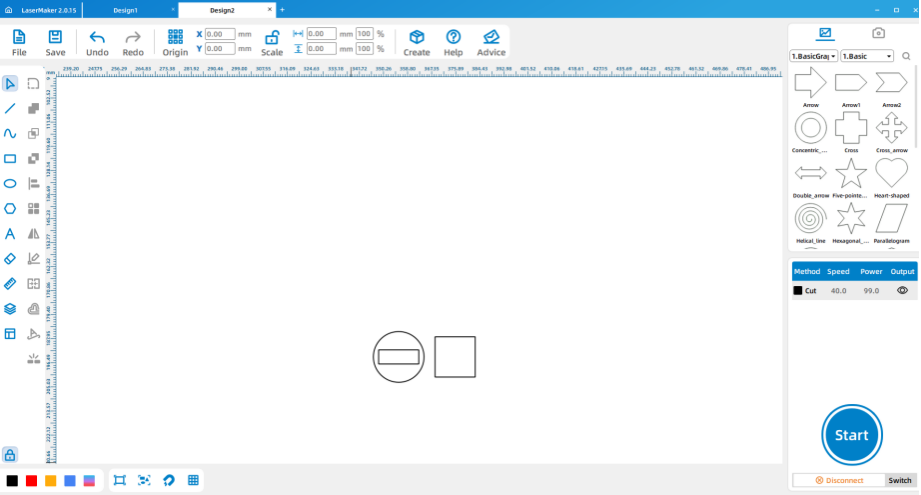Image resolution: width=921 pixels, height=495 pixels.
Task: Open Help
Action: click(453, 37)
